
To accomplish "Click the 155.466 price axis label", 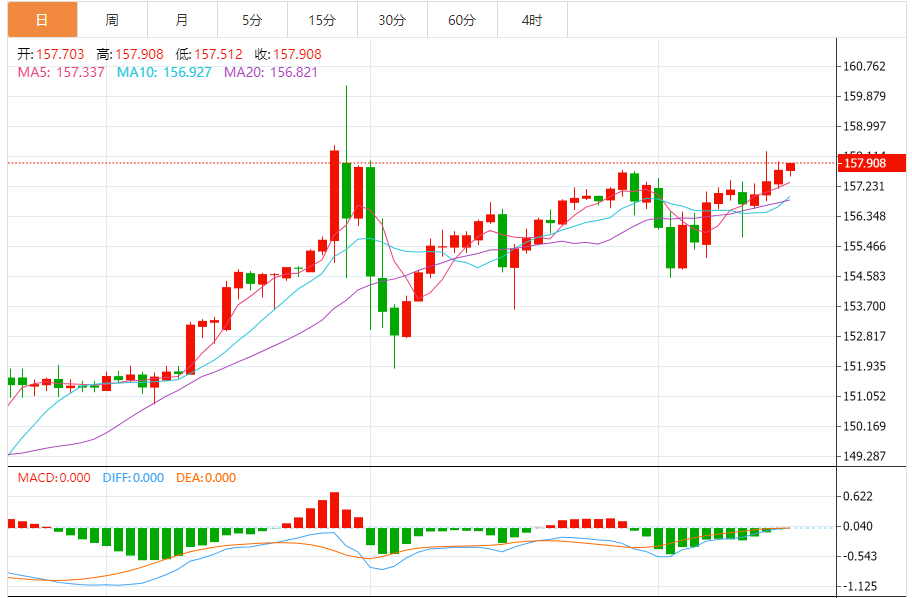I will click(864, 246).
